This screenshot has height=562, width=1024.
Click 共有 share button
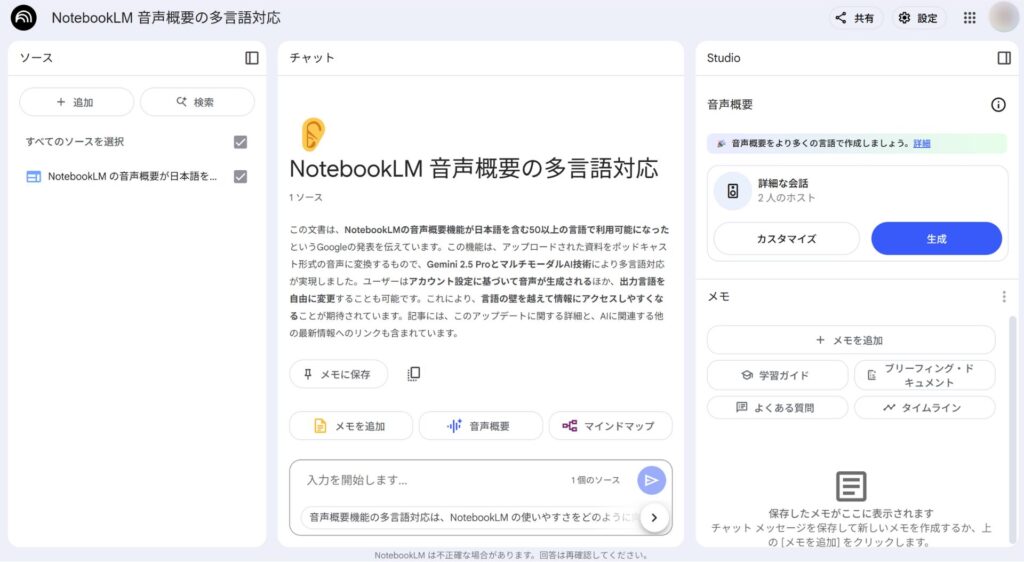(855, 18)
